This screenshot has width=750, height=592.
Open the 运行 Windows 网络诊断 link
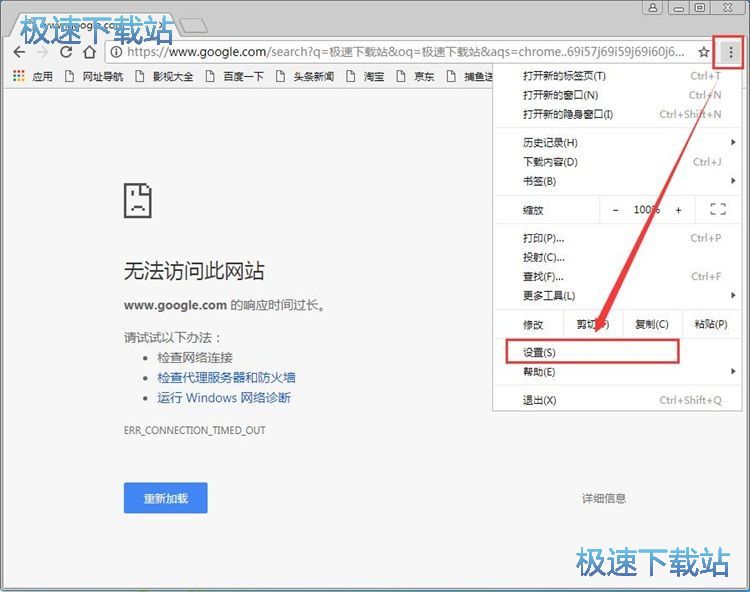pyautogui.click(x=224, y=397)
